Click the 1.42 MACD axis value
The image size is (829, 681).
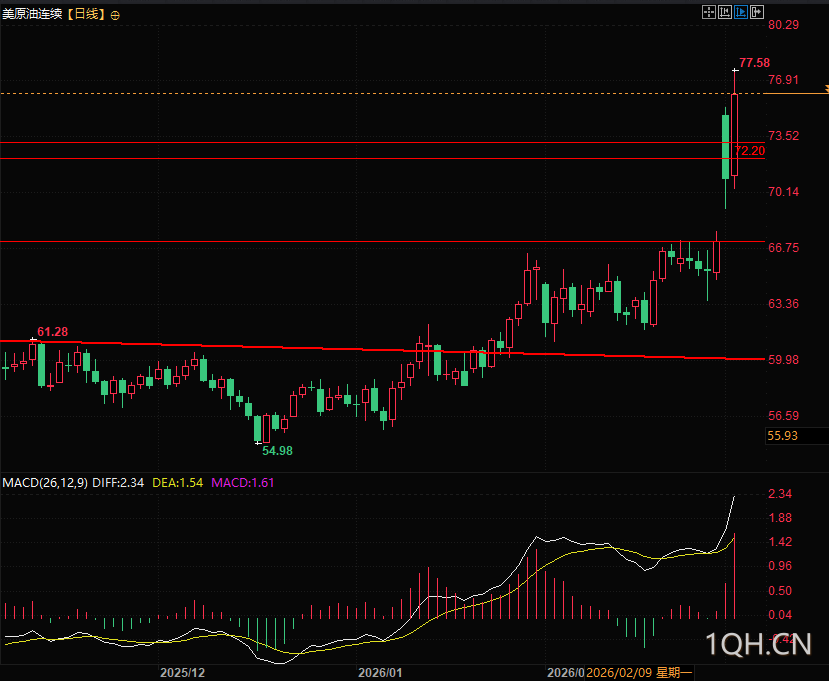click(780, 541)
